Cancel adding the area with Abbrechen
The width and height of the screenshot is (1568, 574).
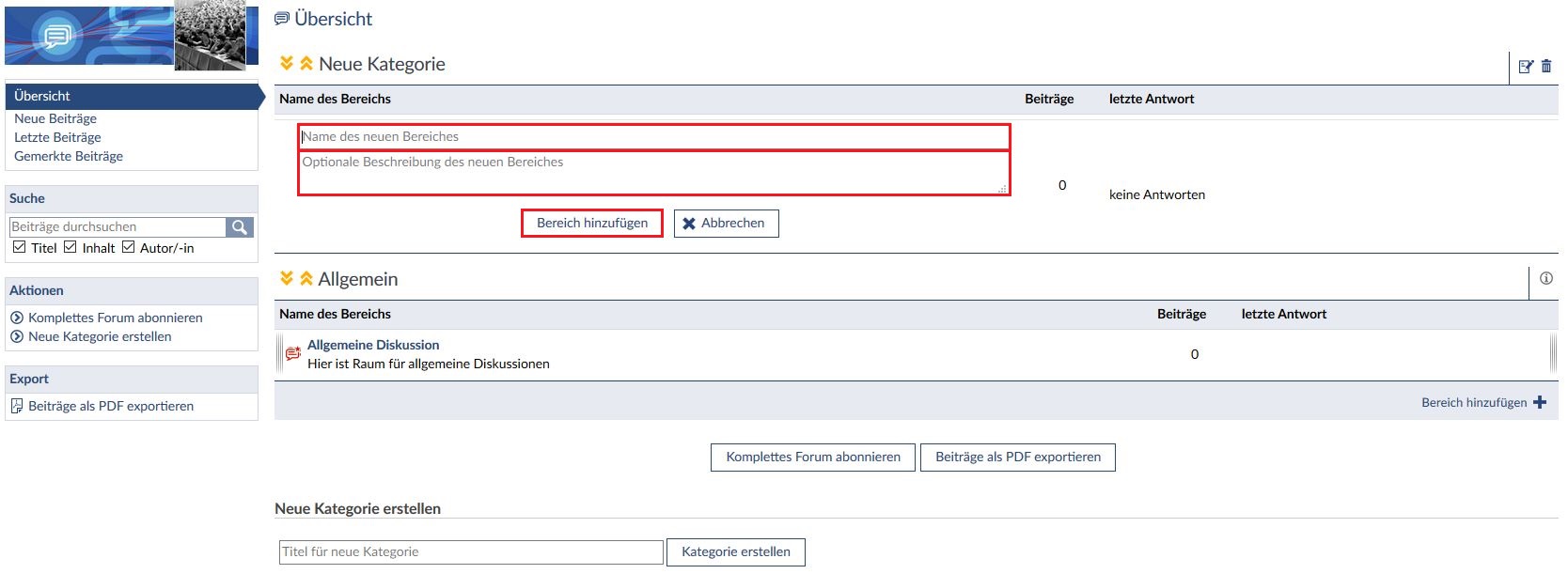click(726, 224)
